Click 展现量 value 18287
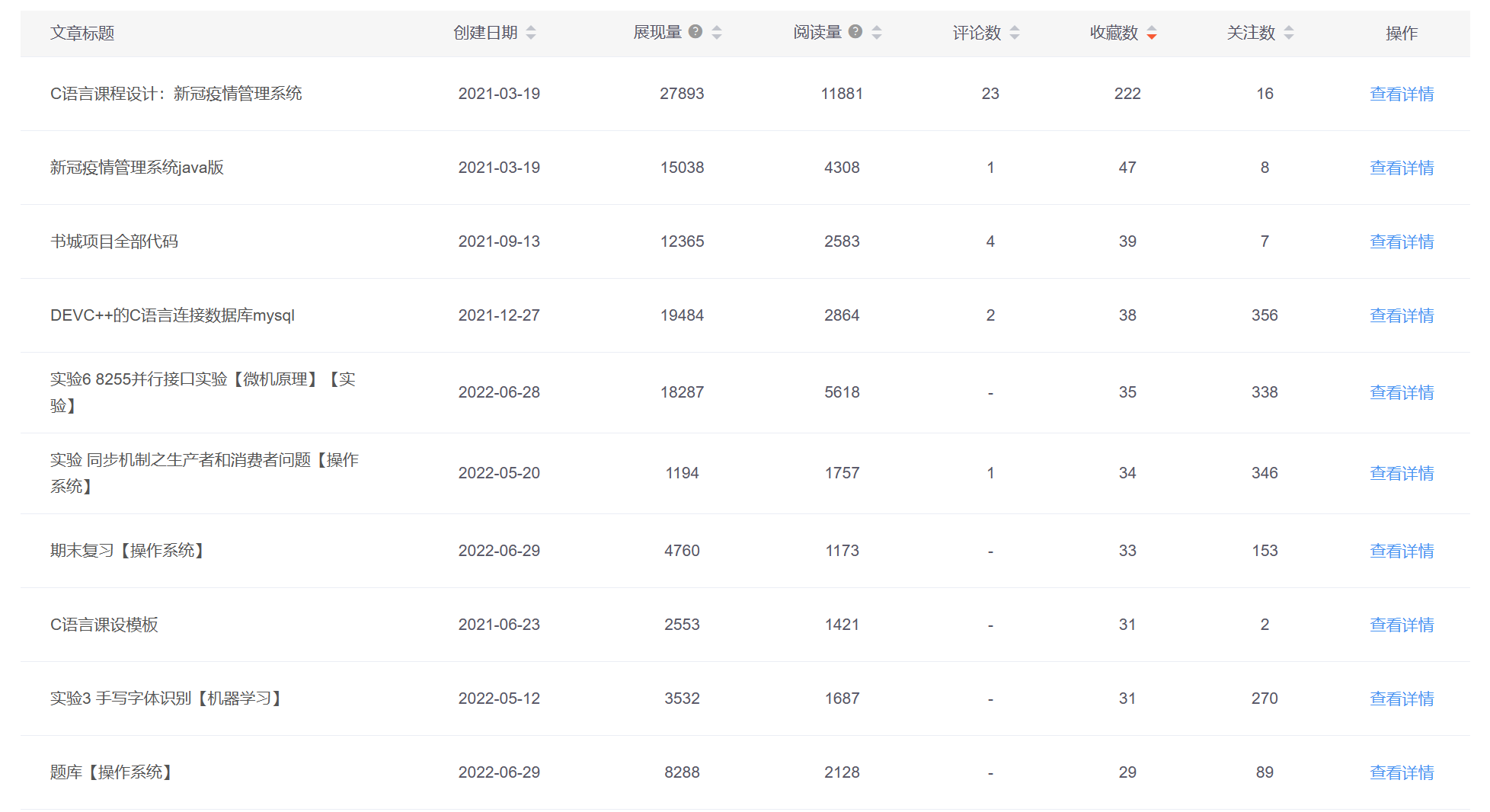This screenshot has height=812, width=1490. pyautogui.click(x=682, y=392)
